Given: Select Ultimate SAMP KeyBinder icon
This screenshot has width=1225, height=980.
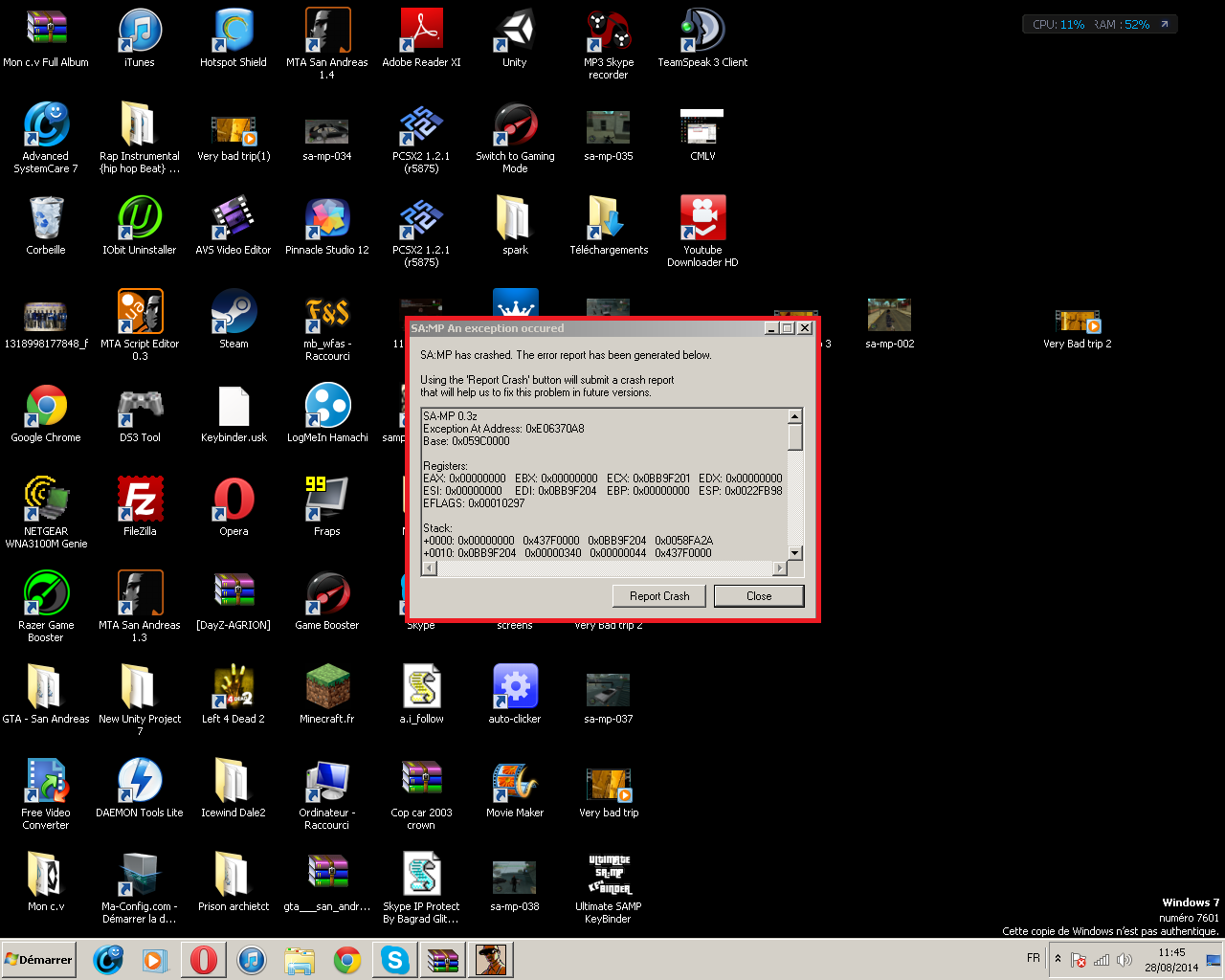Looking at the screenshot, I should pos(609,888).
